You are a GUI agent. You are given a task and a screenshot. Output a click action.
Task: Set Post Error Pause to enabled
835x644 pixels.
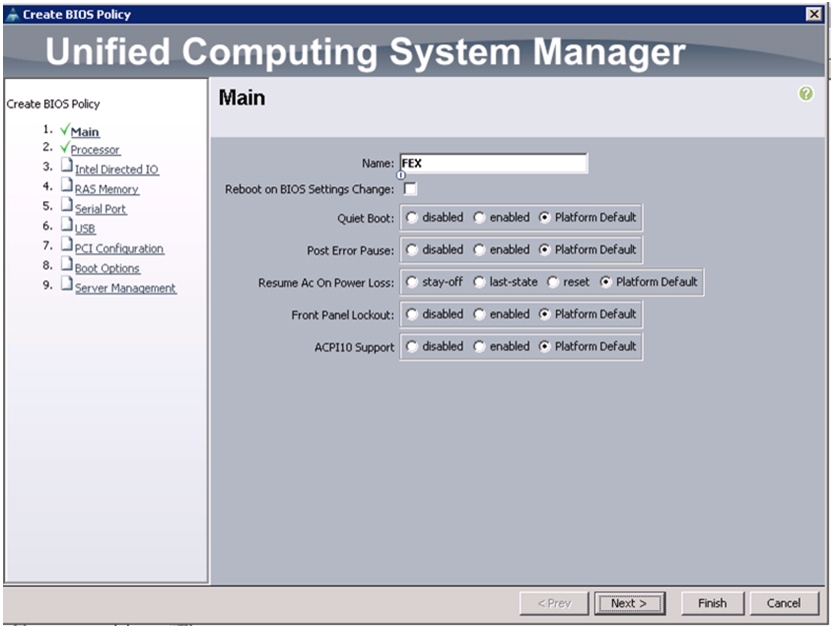pyautogui.click(x=479, y=250)
